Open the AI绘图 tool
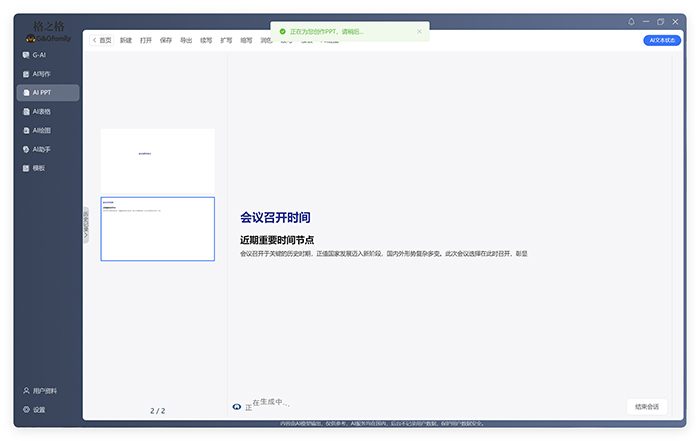700x441 pixels. click(x=41, y=131)
